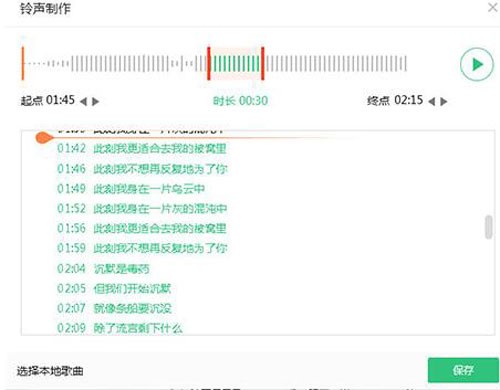This screenshot has width=500, height=390.
Task: Select lyric line at 01:52
Action: pos(142,209)
